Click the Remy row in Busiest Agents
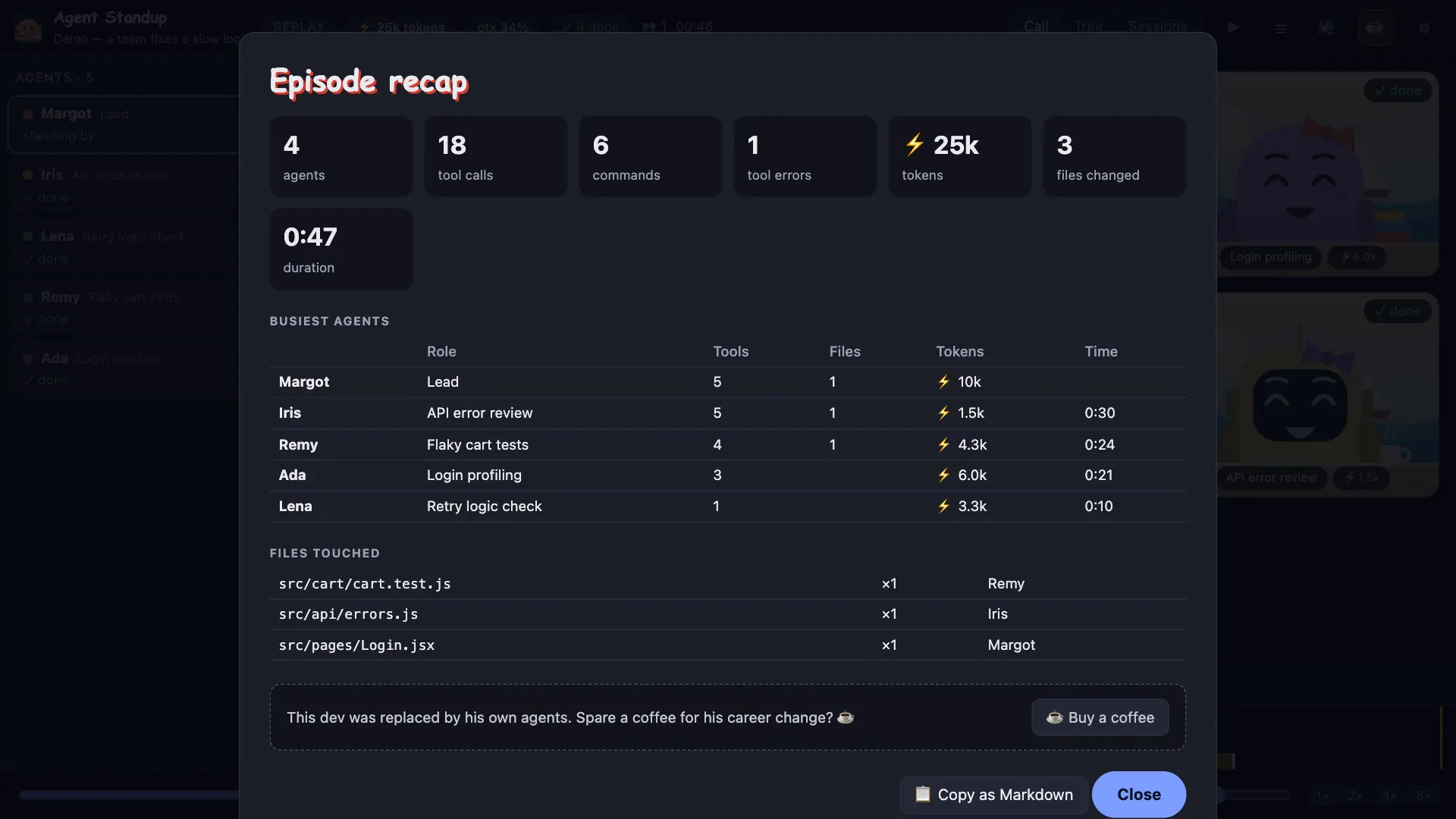The height and width of the screenshot is (819, 1456). pyautogui.click(x=728, y=445)
